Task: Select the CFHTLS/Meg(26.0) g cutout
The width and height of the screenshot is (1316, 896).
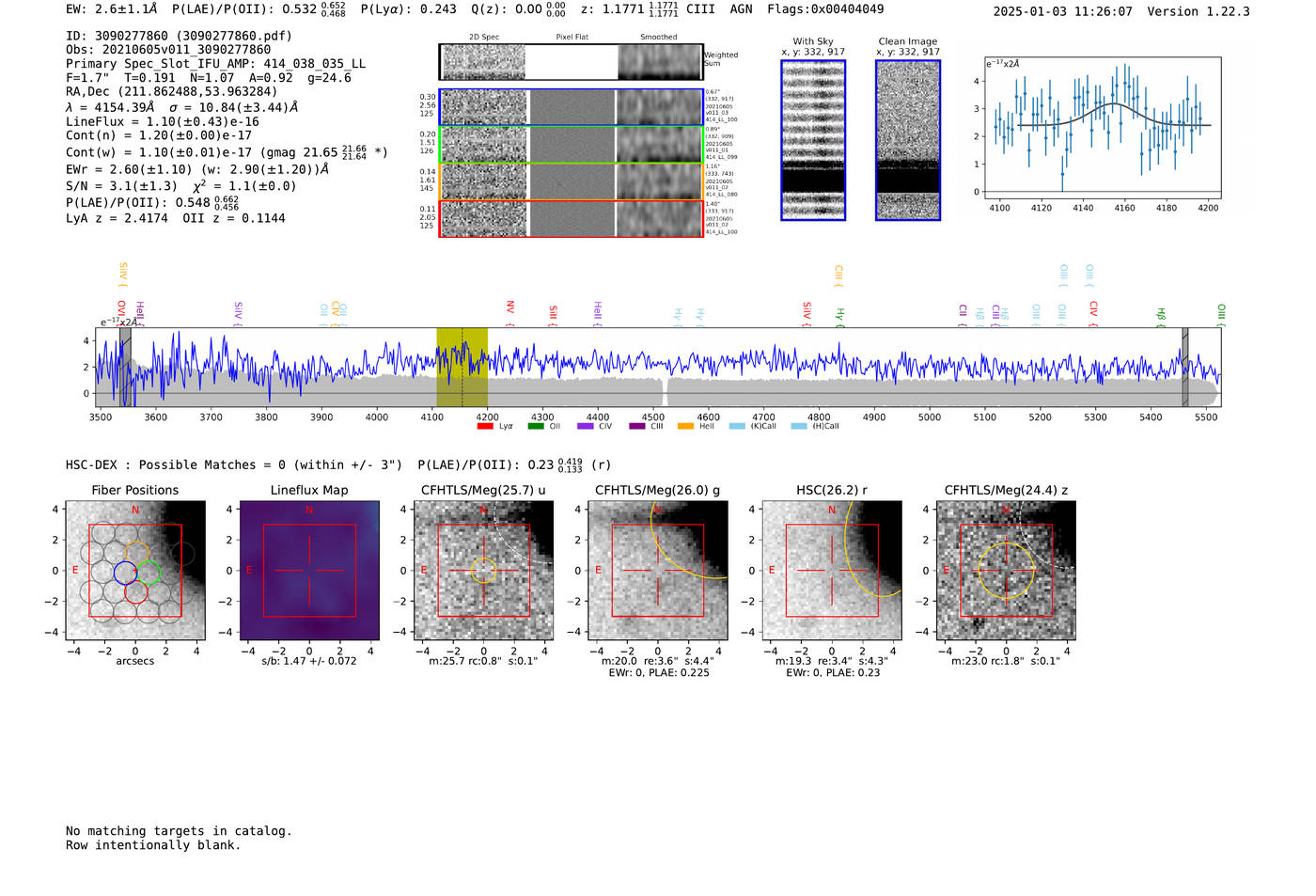Action: pos(657,571)
